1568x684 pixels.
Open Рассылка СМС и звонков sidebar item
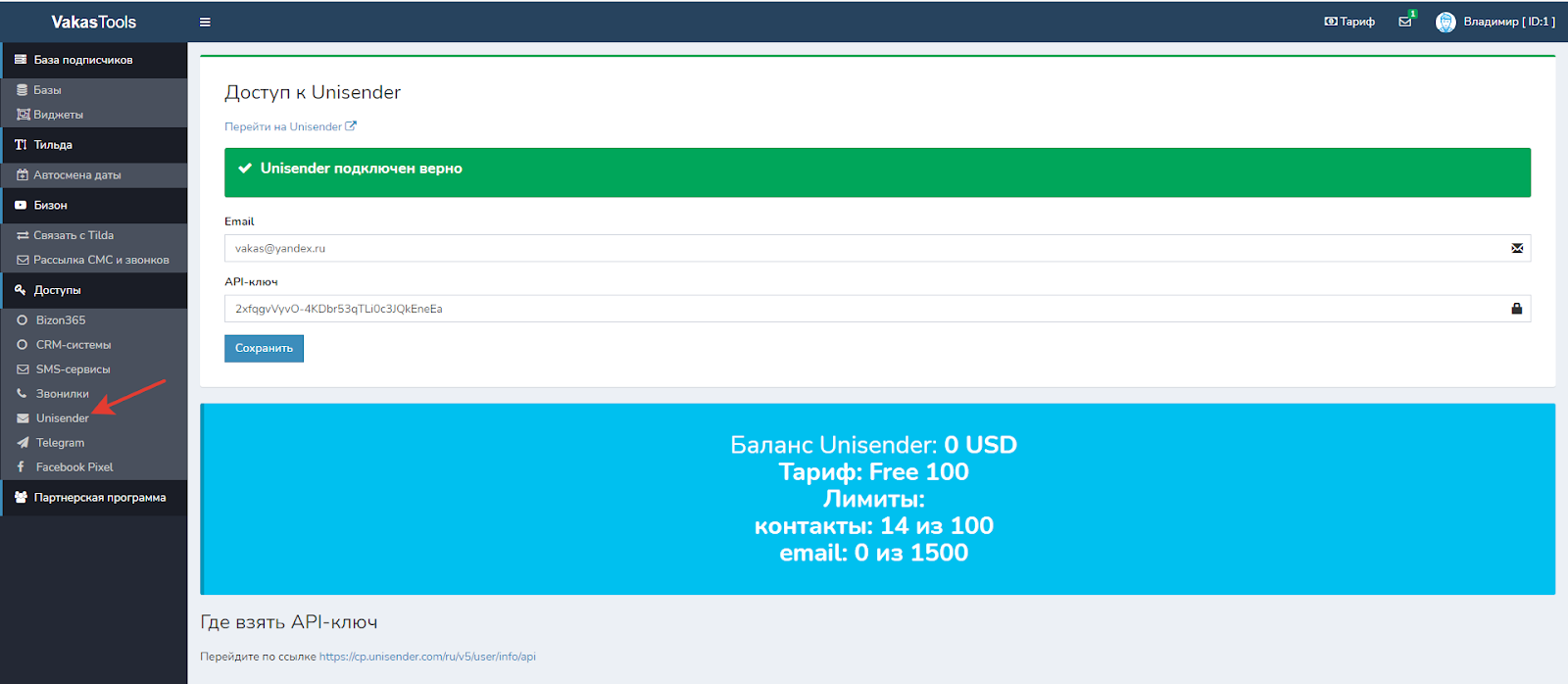100,260
